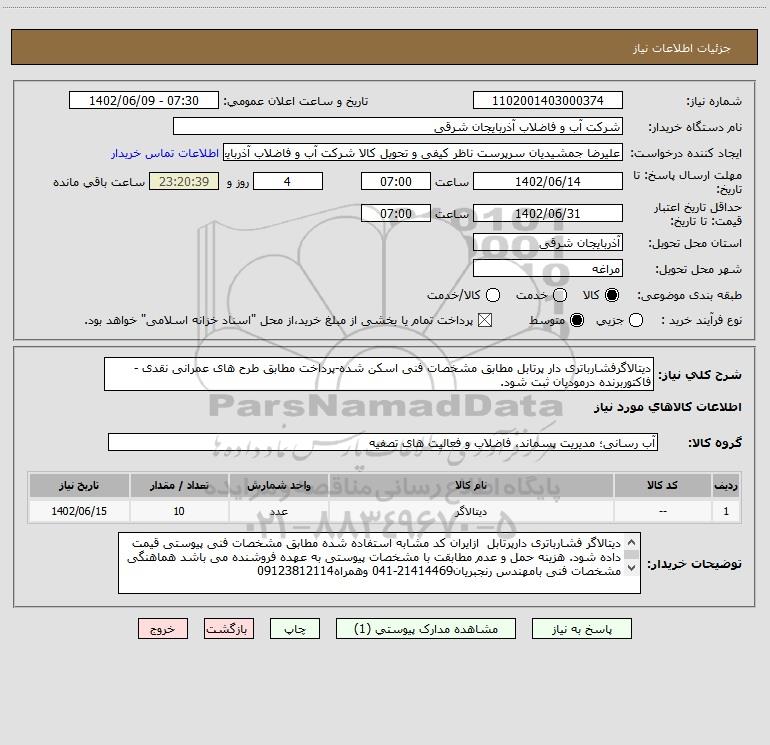Click the 'تاریخ نیاز' column header

coord(79,485)
